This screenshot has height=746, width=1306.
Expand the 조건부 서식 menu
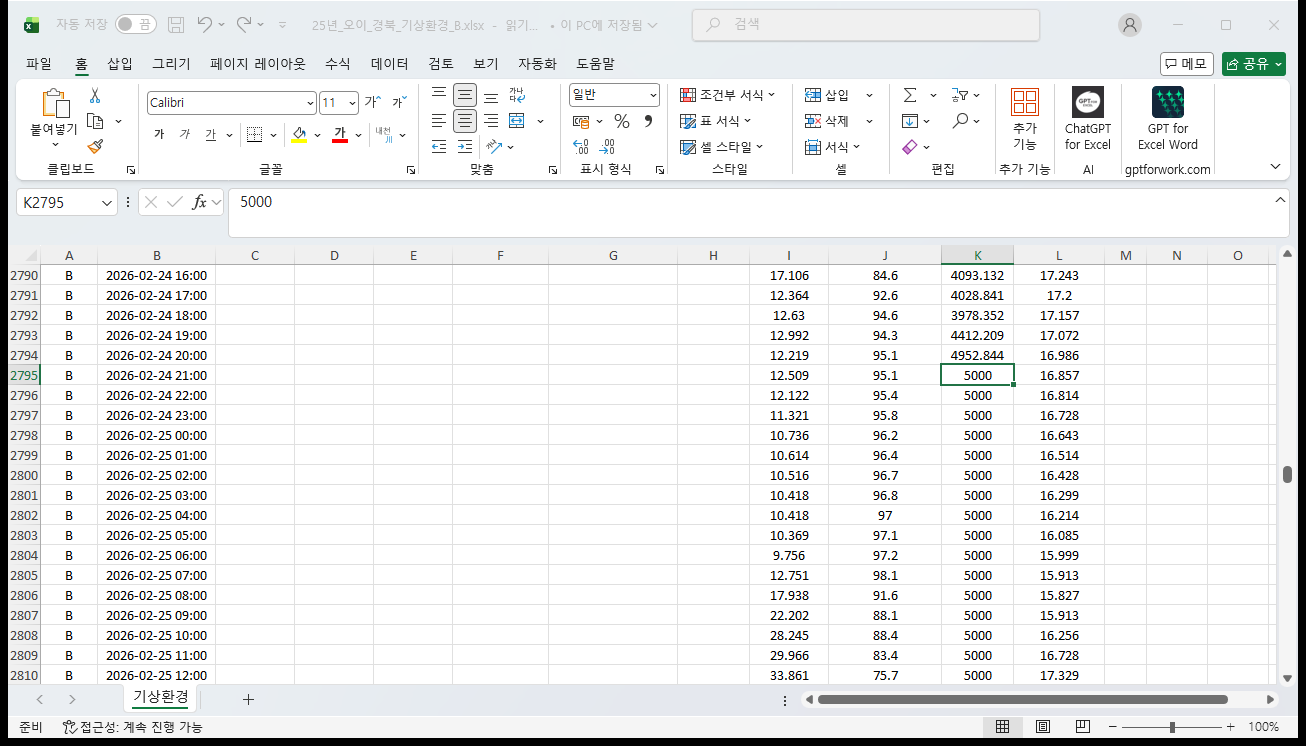click(727, 95)
